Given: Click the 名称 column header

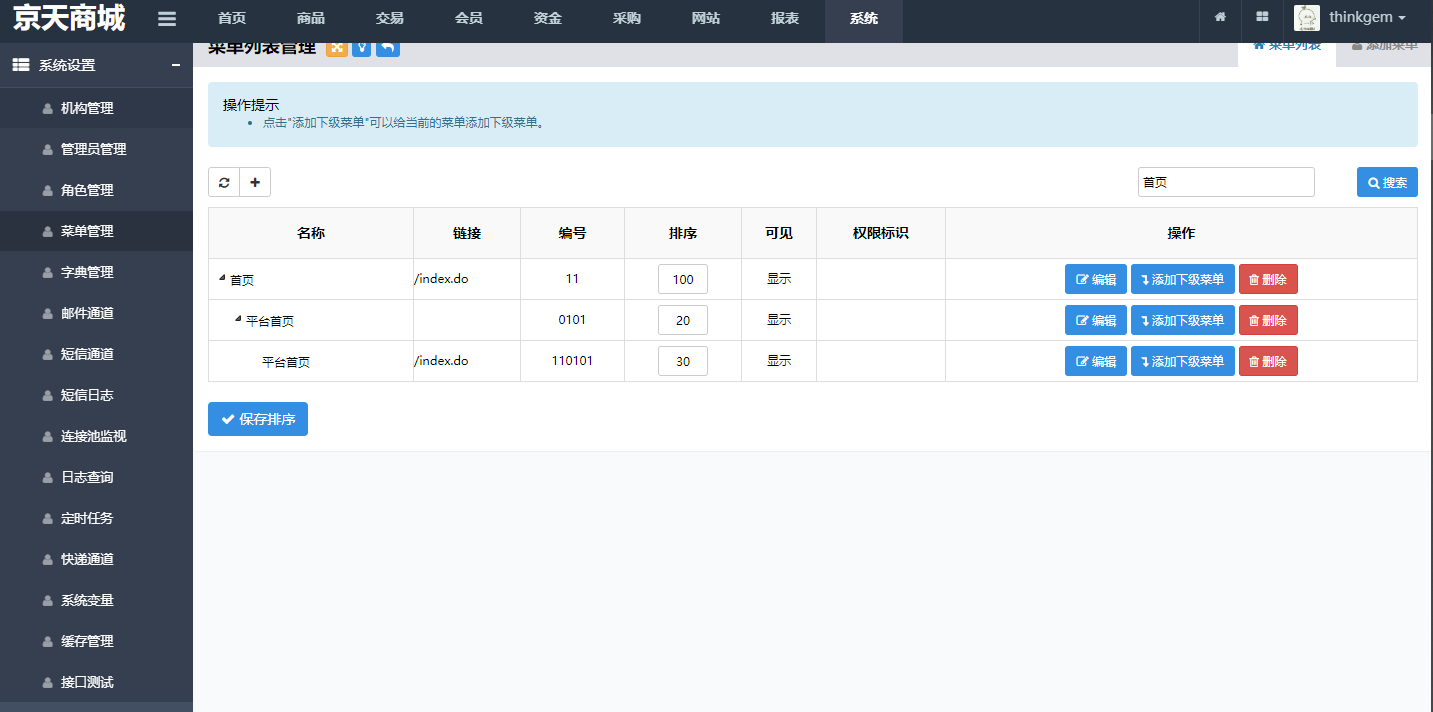Looking at the screenshot, I should [x=311, y=233].
